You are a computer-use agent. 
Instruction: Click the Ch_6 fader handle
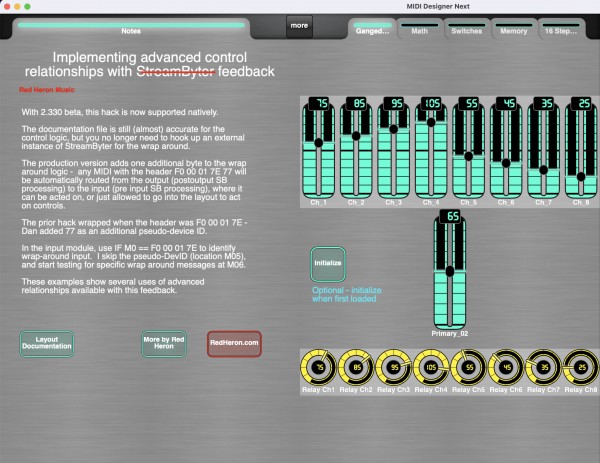pos(506,163)
